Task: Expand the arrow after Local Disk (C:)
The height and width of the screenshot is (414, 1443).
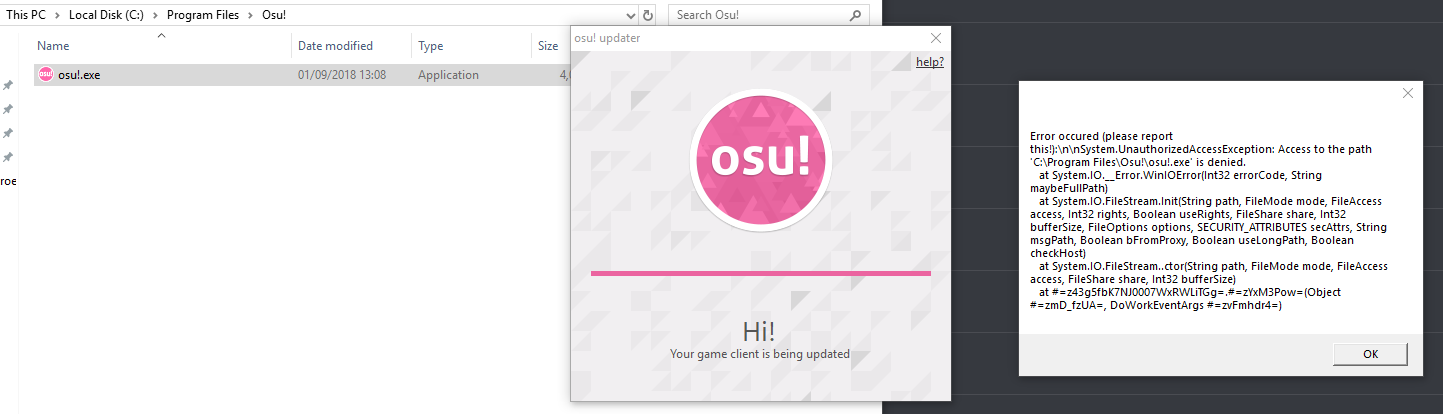Action: (154, 16)
